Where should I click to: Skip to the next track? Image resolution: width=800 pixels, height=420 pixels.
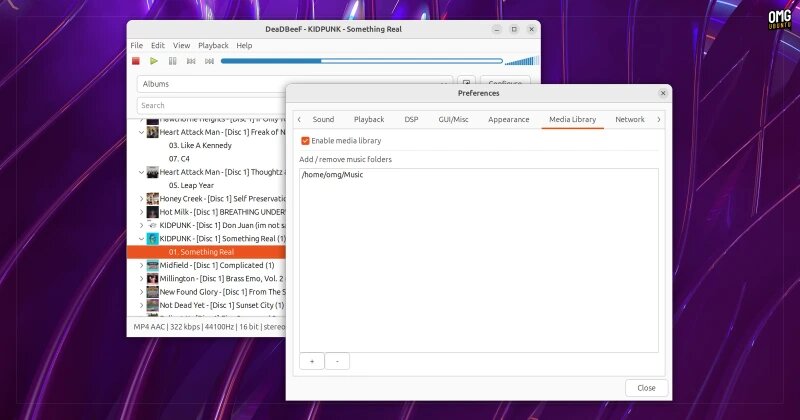[x=209, y=61]
